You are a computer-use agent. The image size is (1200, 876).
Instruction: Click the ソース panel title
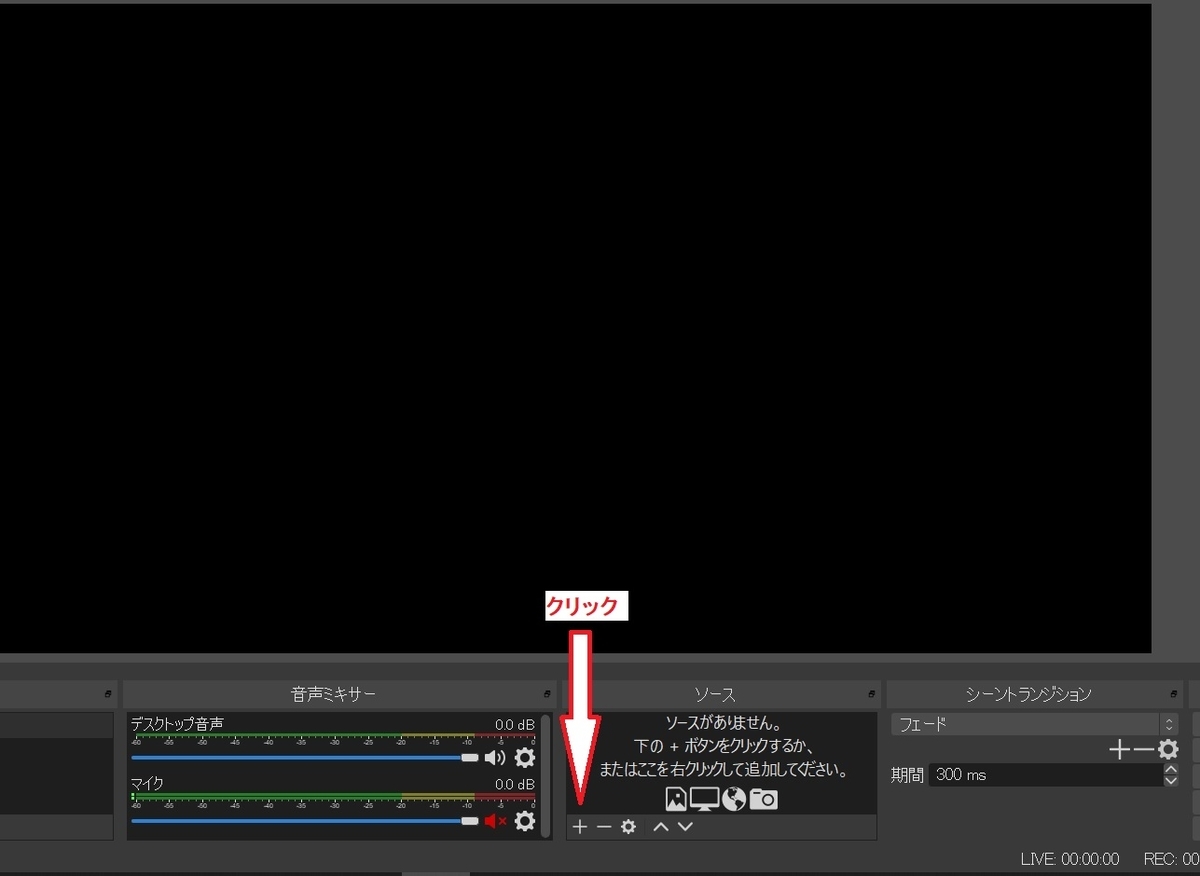[x=715, y=694]
